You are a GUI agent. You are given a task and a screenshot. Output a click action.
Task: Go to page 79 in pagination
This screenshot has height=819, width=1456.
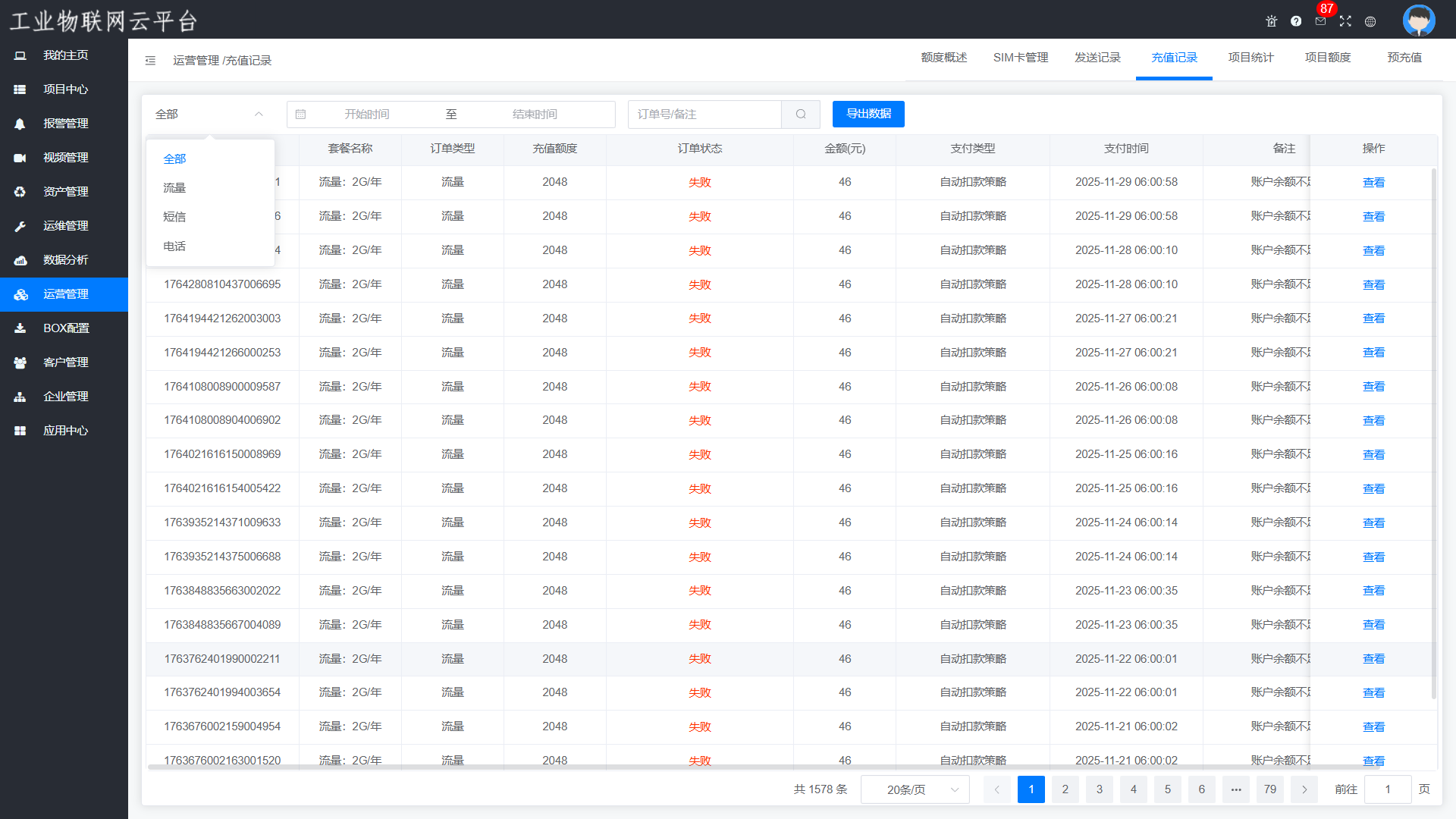[x=1270, y=789]
